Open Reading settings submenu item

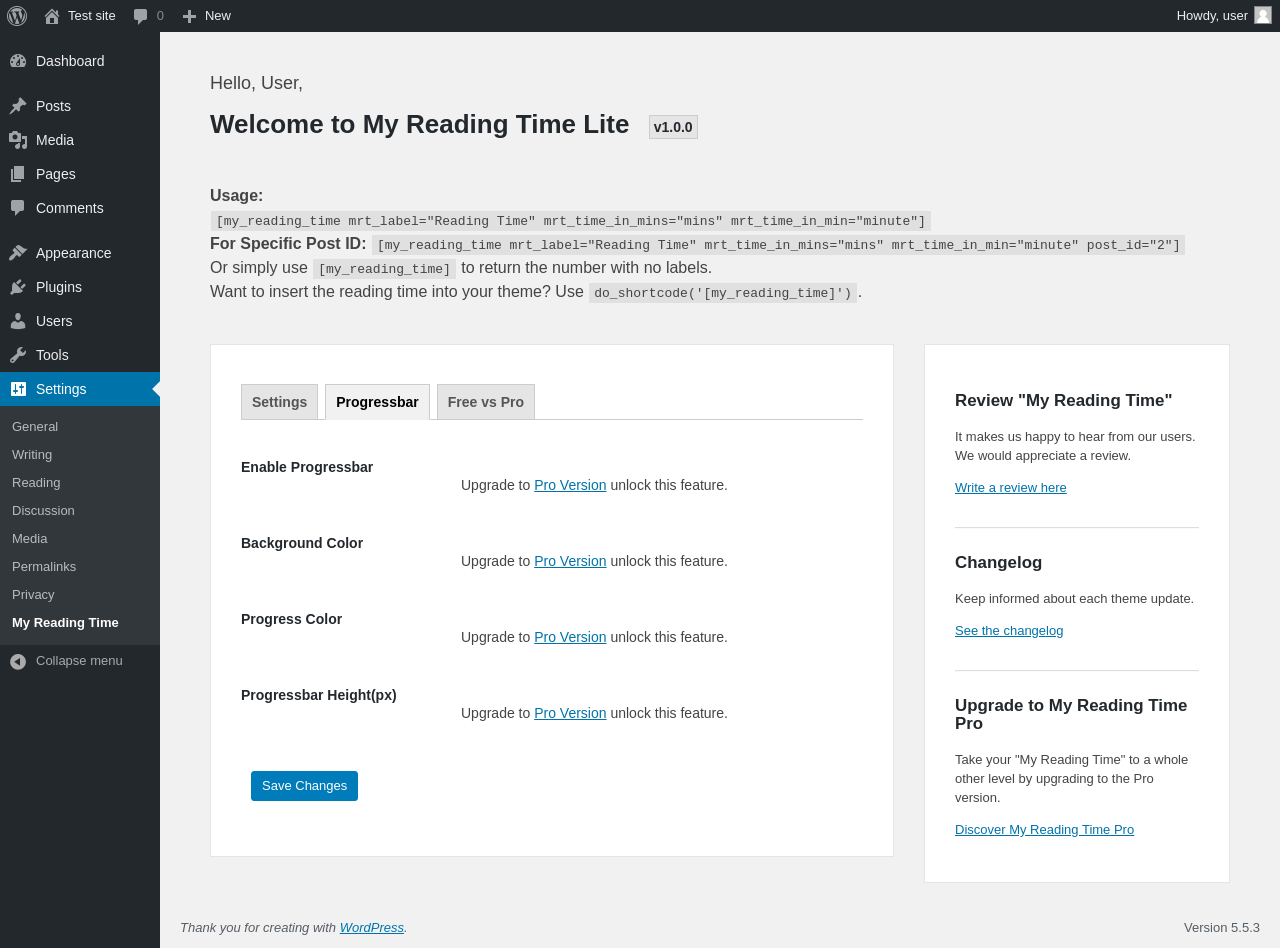tap(36, 483)
